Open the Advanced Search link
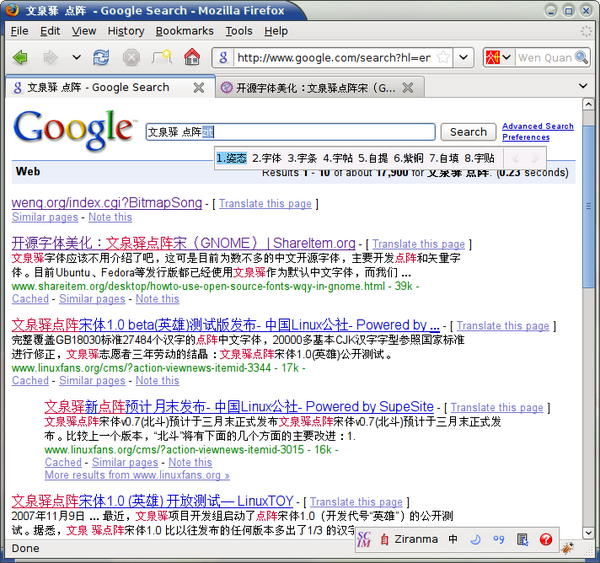This screenshot has width=600, height=563. [x=538, y=126]
